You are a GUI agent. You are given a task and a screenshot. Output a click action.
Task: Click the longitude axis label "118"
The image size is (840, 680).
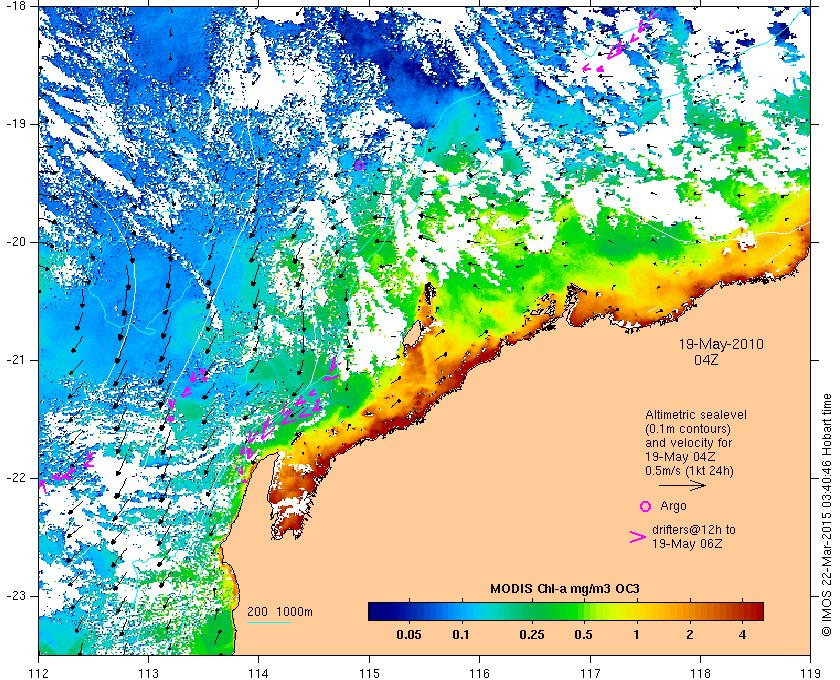coord(700,672)
